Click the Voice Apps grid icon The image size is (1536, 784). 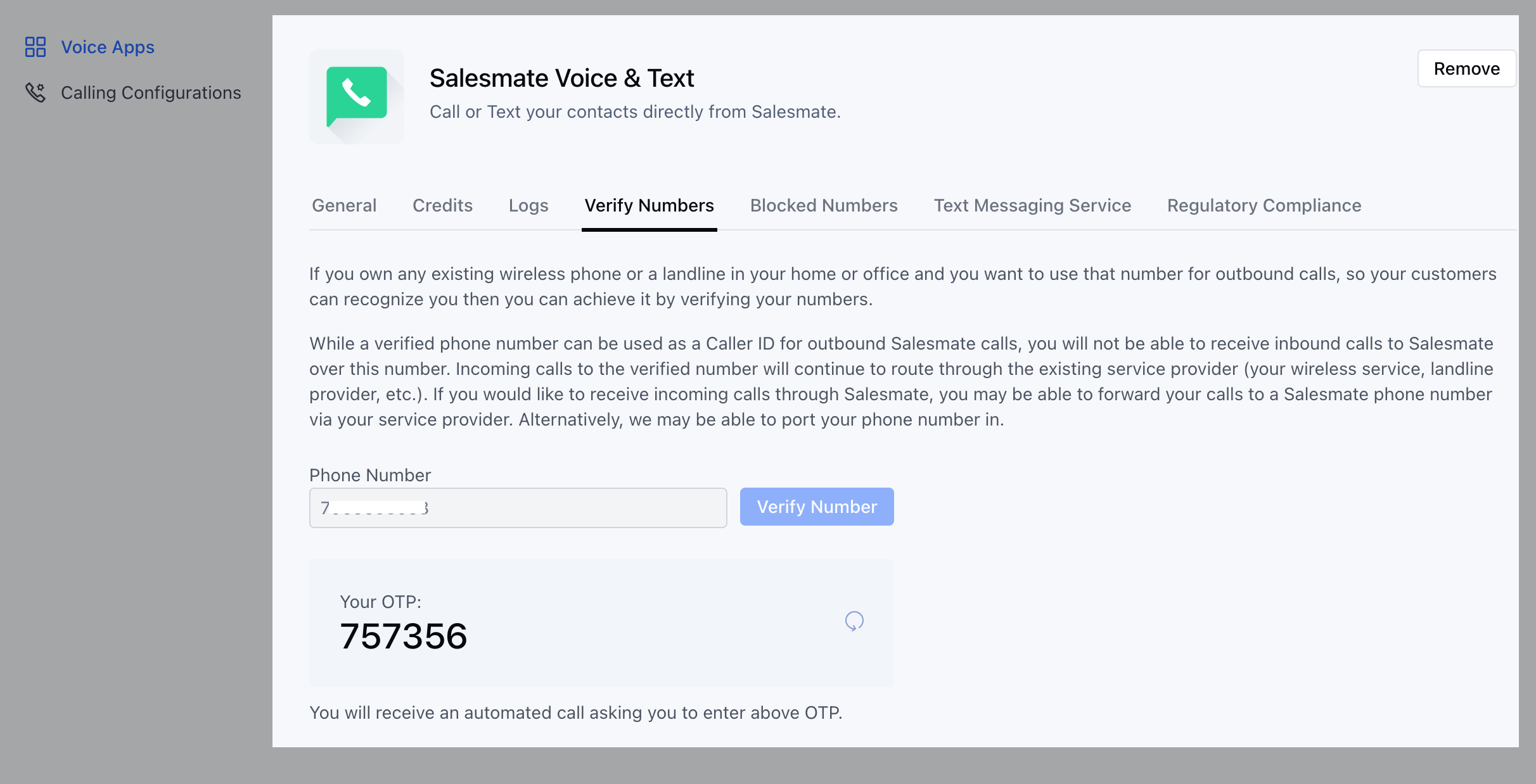click(x=35, y=47)
